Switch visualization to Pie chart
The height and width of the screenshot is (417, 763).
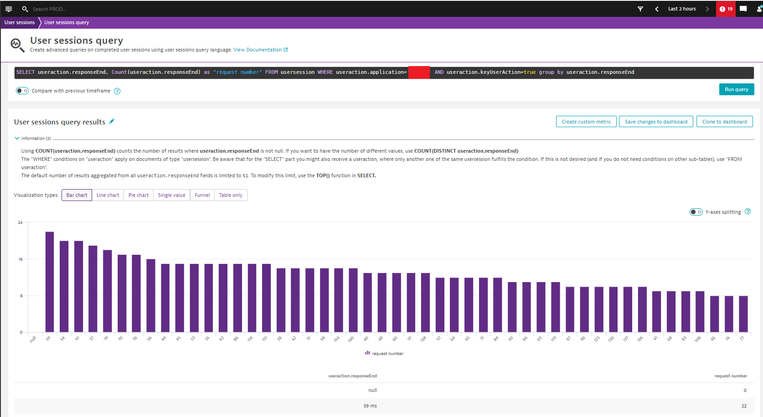coord(138,195)
